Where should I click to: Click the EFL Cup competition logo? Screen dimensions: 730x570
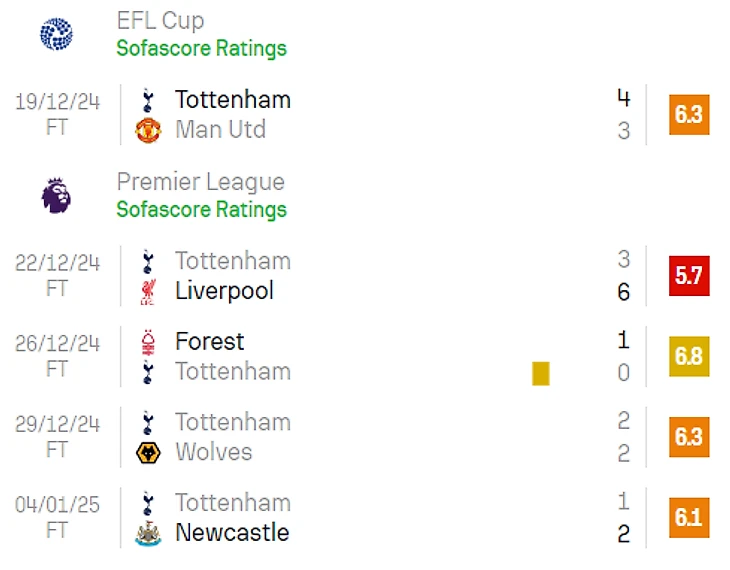coord(56,34)
